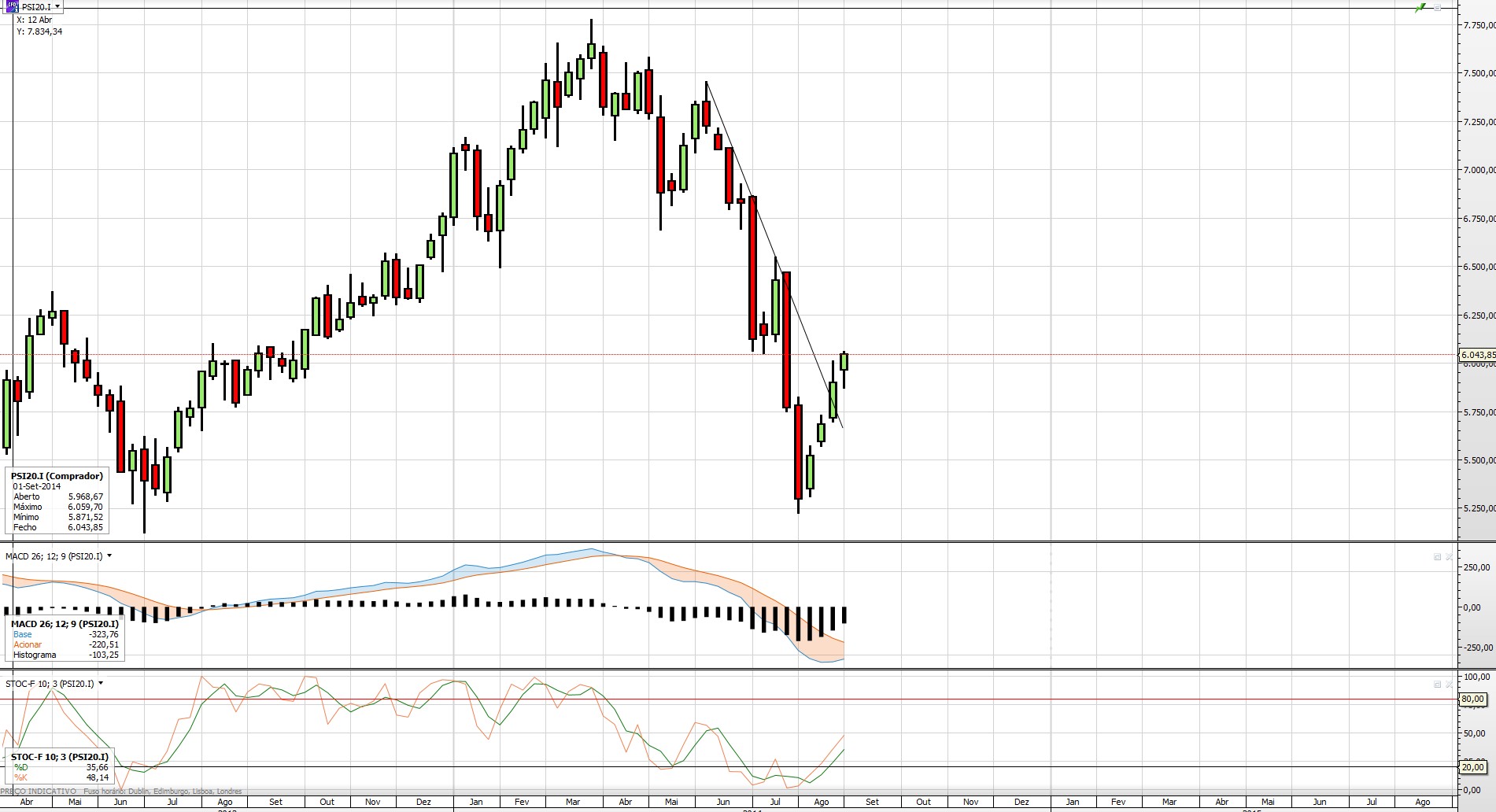Click the Mínimo value 5.871,52
This screenshot has width=1496, height=812.
point(85,517)
